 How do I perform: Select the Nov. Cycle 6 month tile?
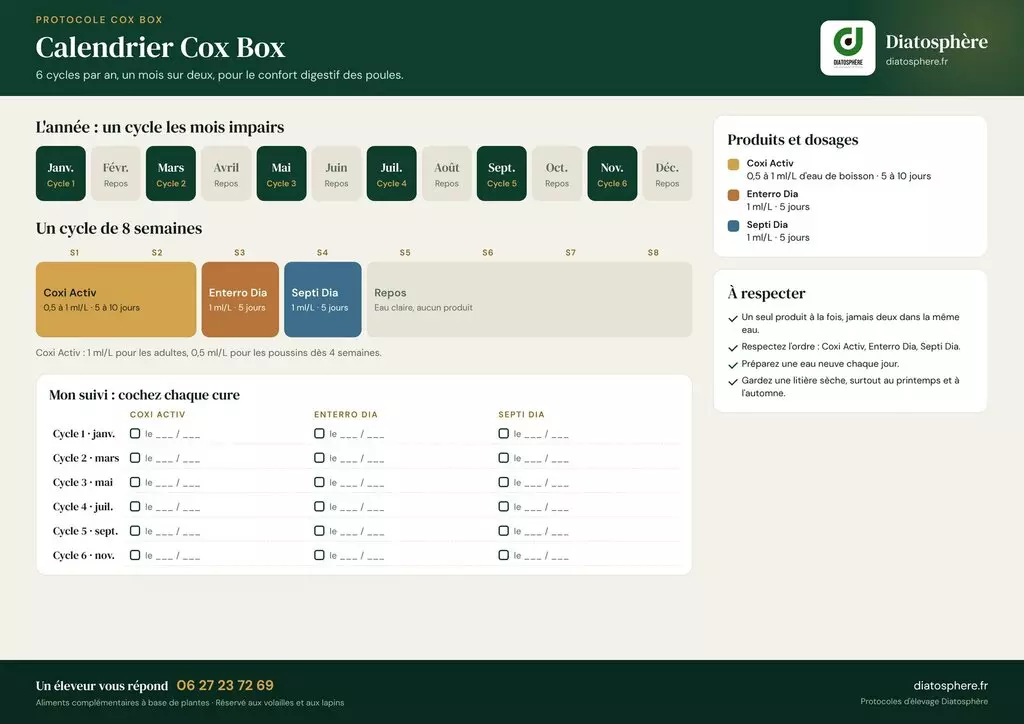click(x=612, y=174)
